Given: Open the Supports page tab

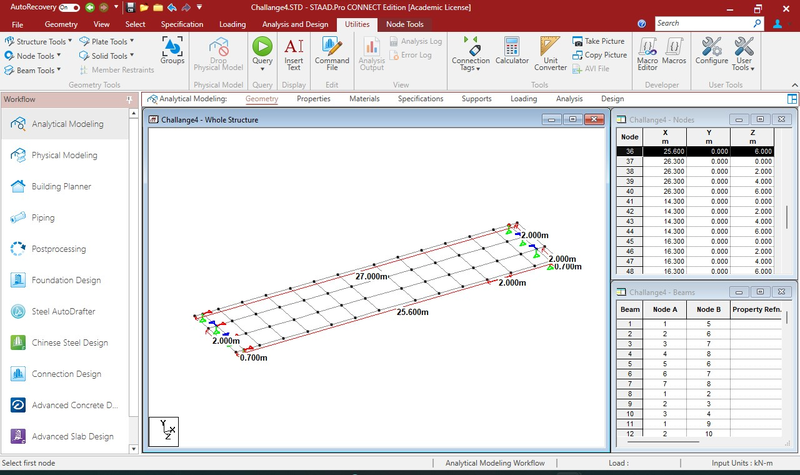Looking at the screenshot, I should point(476,99).
